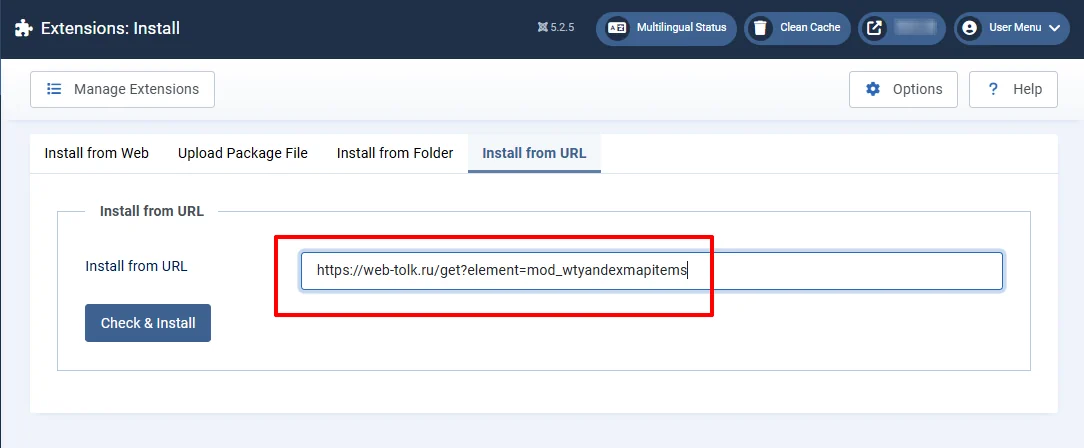Click the User Menu avatar icon
Image resolution: width=1084 pixels, height=448 pixels.
tap(970, 28)
